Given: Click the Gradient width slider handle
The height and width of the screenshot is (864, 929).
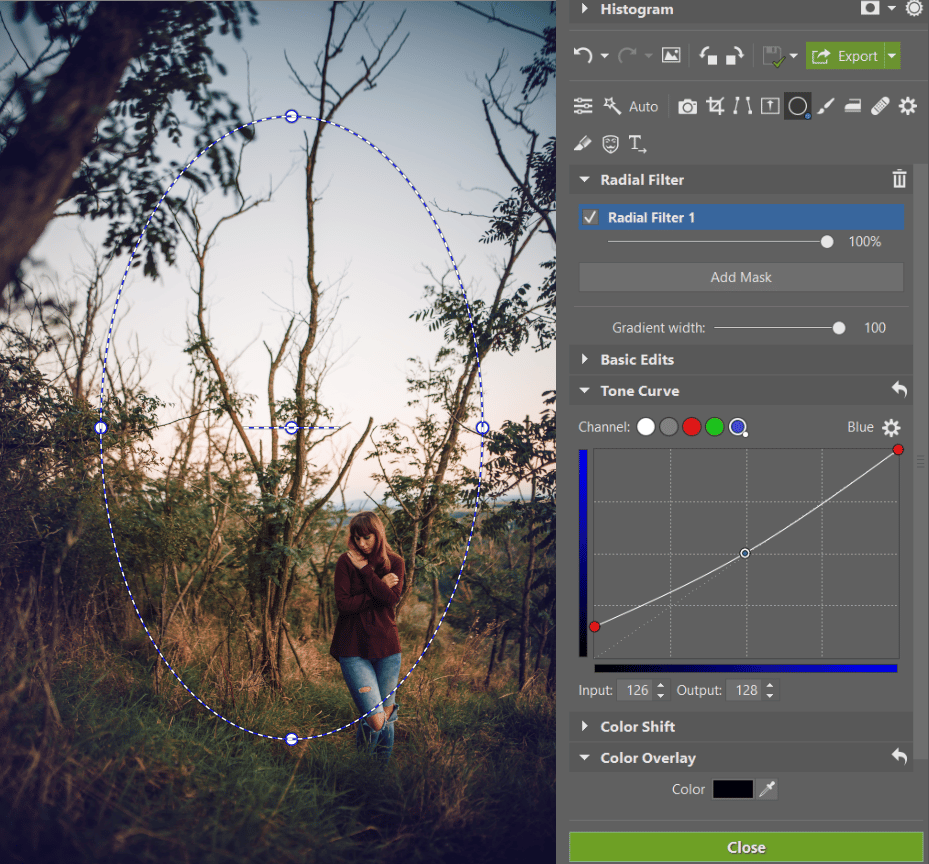Looking at the screenshot, I should (839, 328).
